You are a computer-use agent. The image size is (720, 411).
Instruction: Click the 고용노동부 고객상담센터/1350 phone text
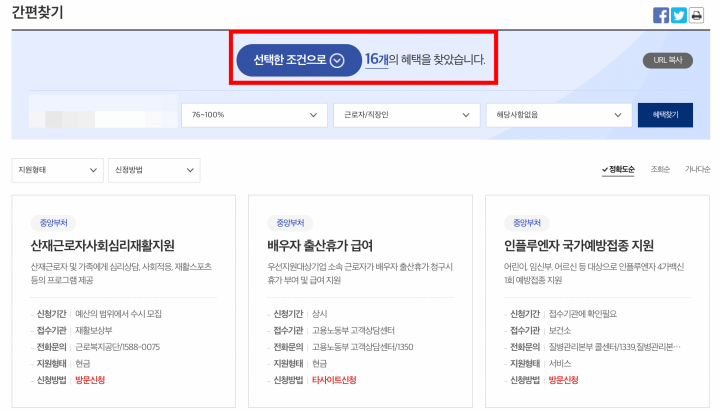(x=363, y=347)
